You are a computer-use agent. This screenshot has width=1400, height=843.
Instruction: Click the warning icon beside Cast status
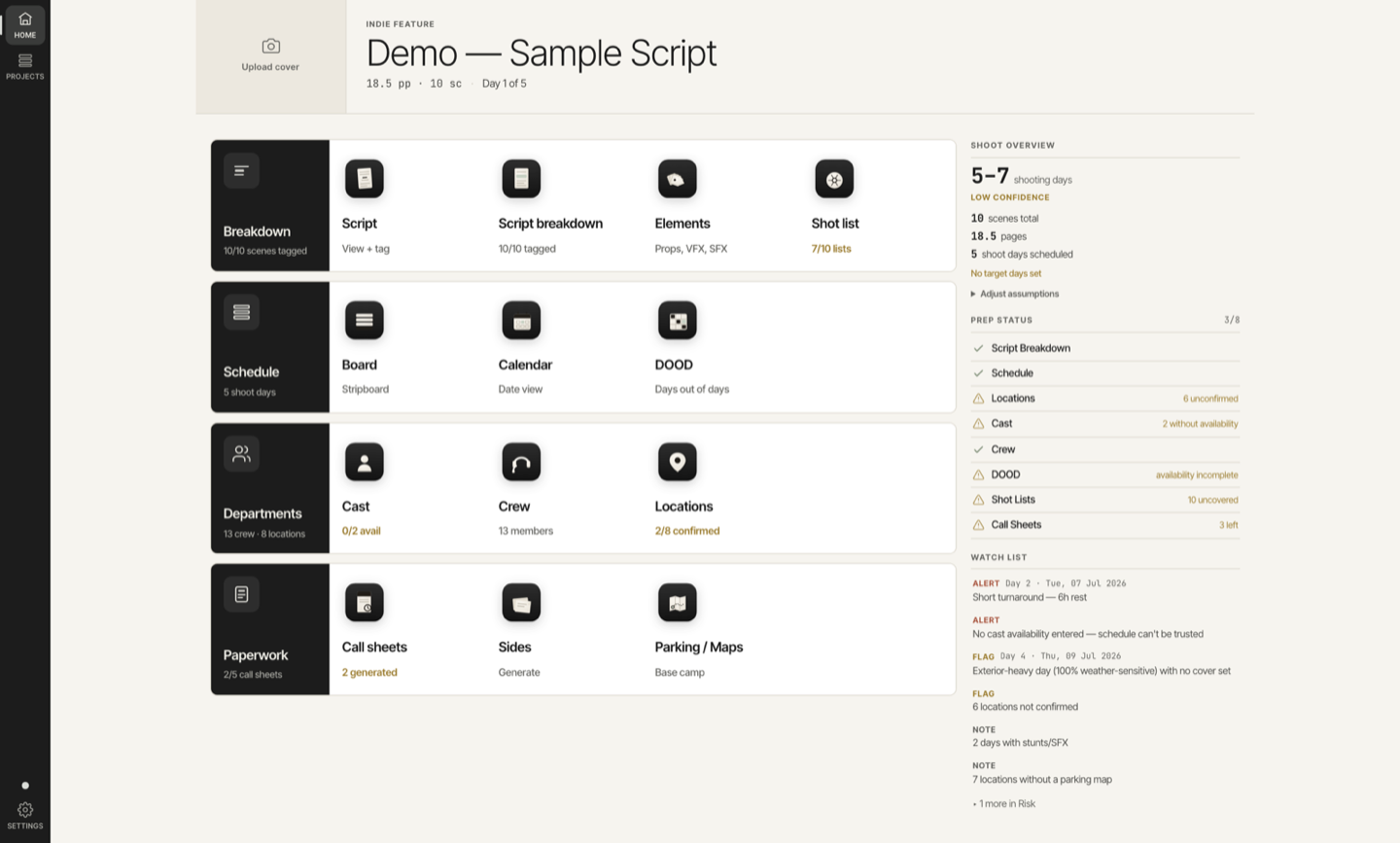[978, 424]
